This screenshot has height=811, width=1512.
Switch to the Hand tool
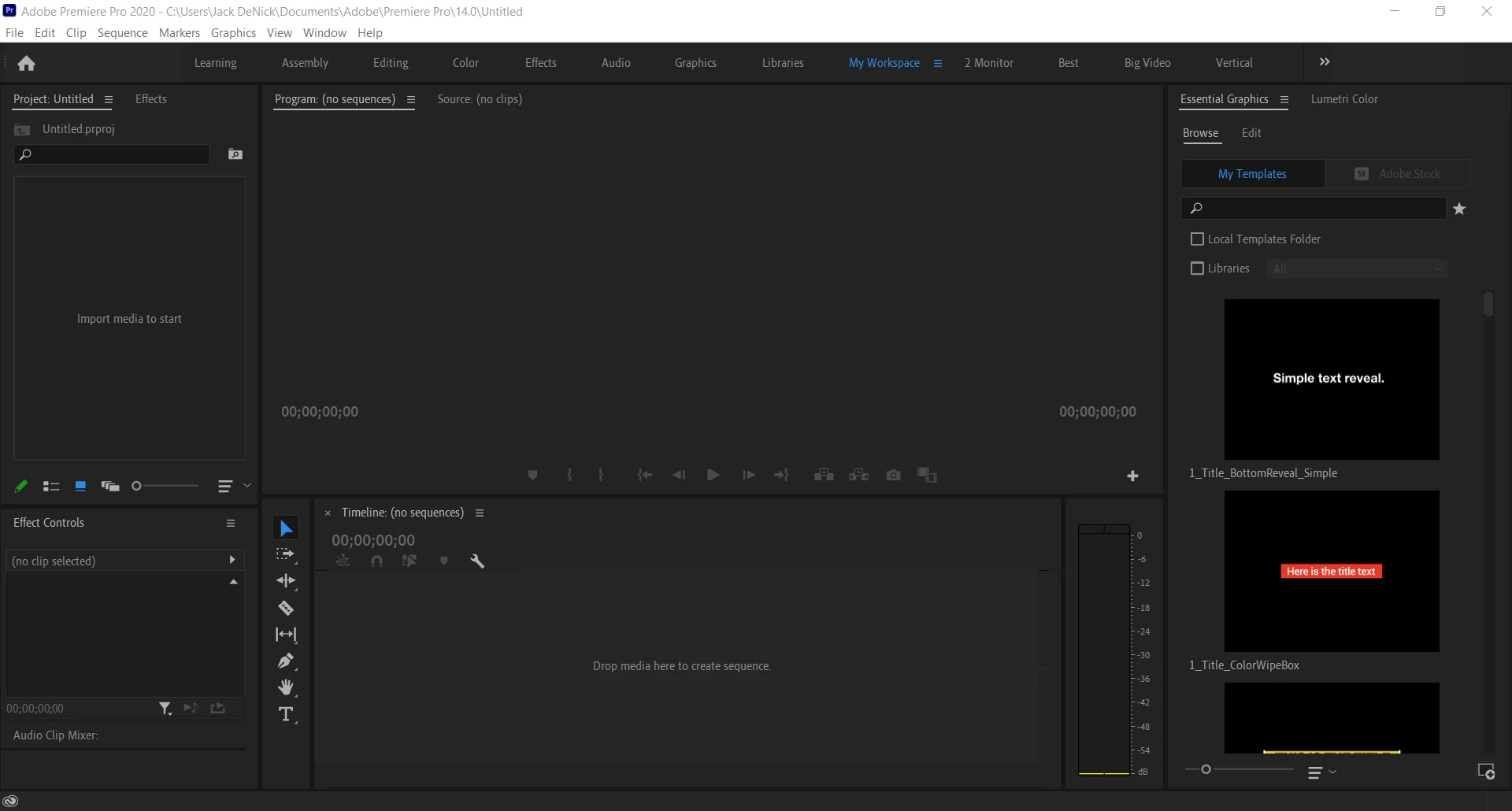286,687
